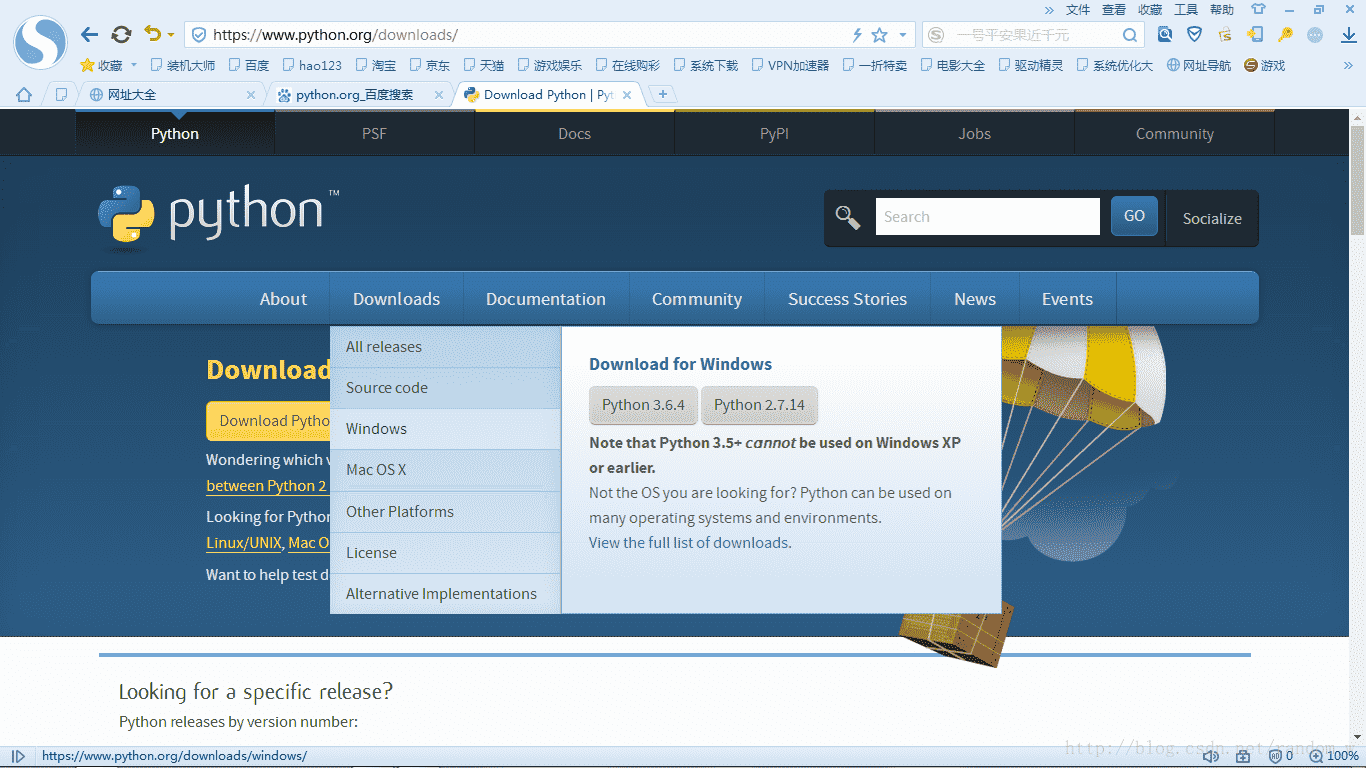Click the home icon on the tab bar
Image resolution: width=1366 pixels, height=768 pixels.
(24, 95)
